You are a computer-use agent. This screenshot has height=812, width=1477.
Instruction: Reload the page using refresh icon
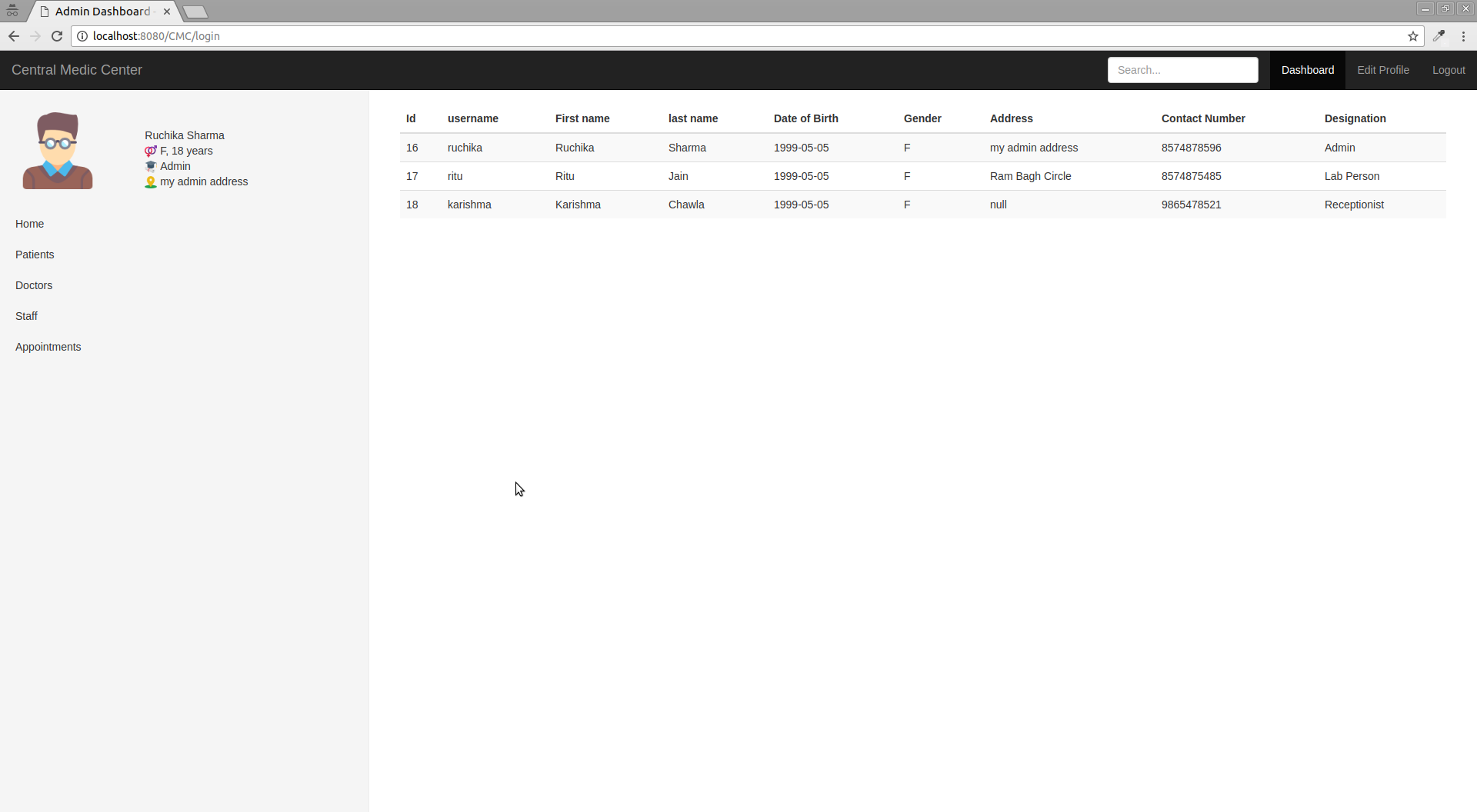57,36
